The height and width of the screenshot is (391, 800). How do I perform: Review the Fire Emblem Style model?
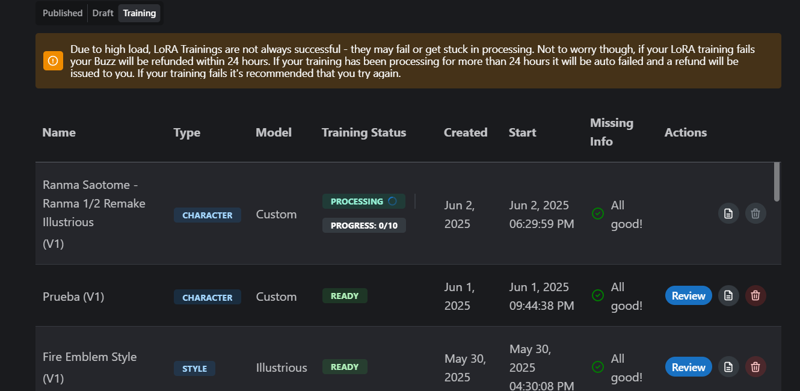point(688,367)
